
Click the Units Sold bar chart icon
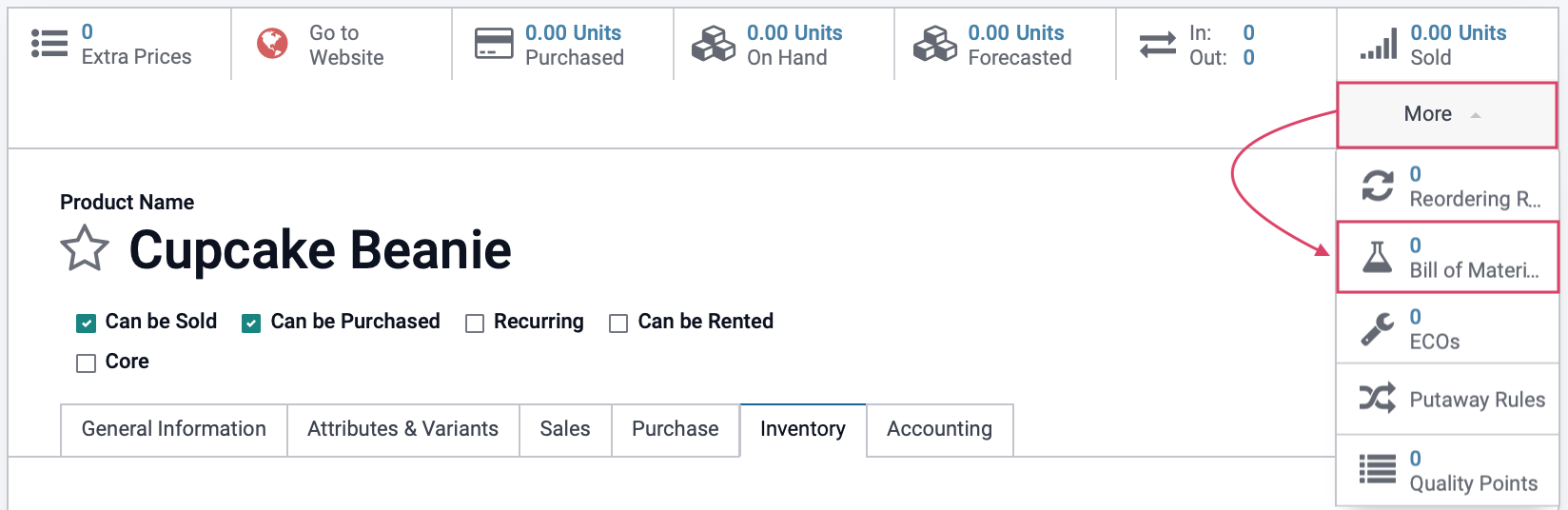click(1379, 44)
